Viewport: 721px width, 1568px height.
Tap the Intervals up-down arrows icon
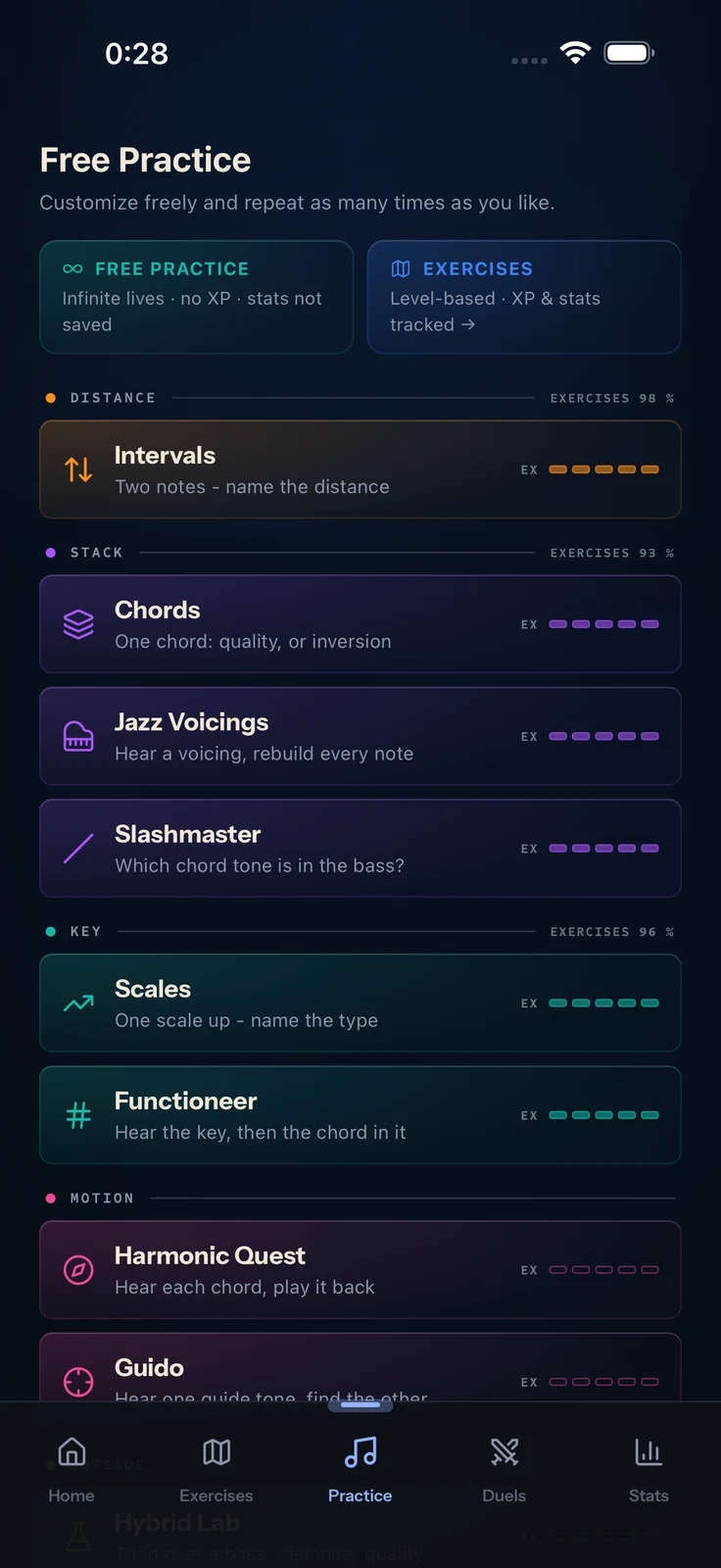[x=78, y=469]
